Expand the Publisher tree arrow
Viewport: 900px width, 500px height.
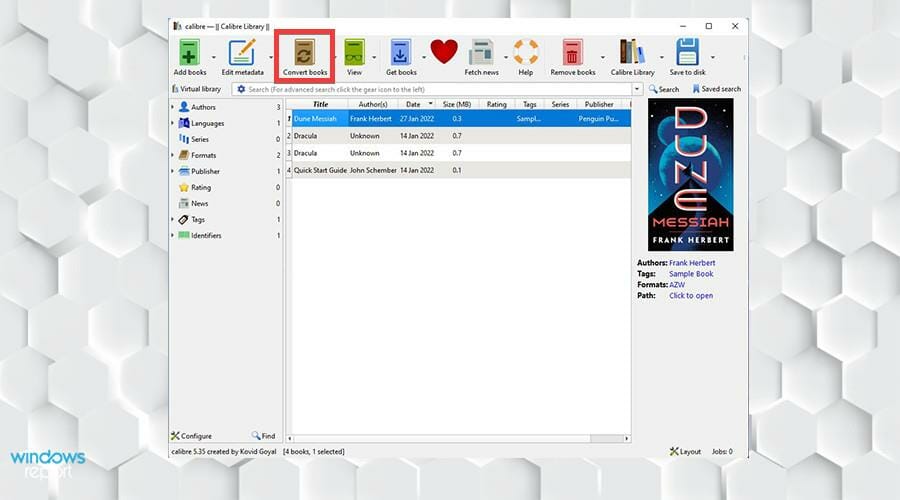(x=172, y=171)
